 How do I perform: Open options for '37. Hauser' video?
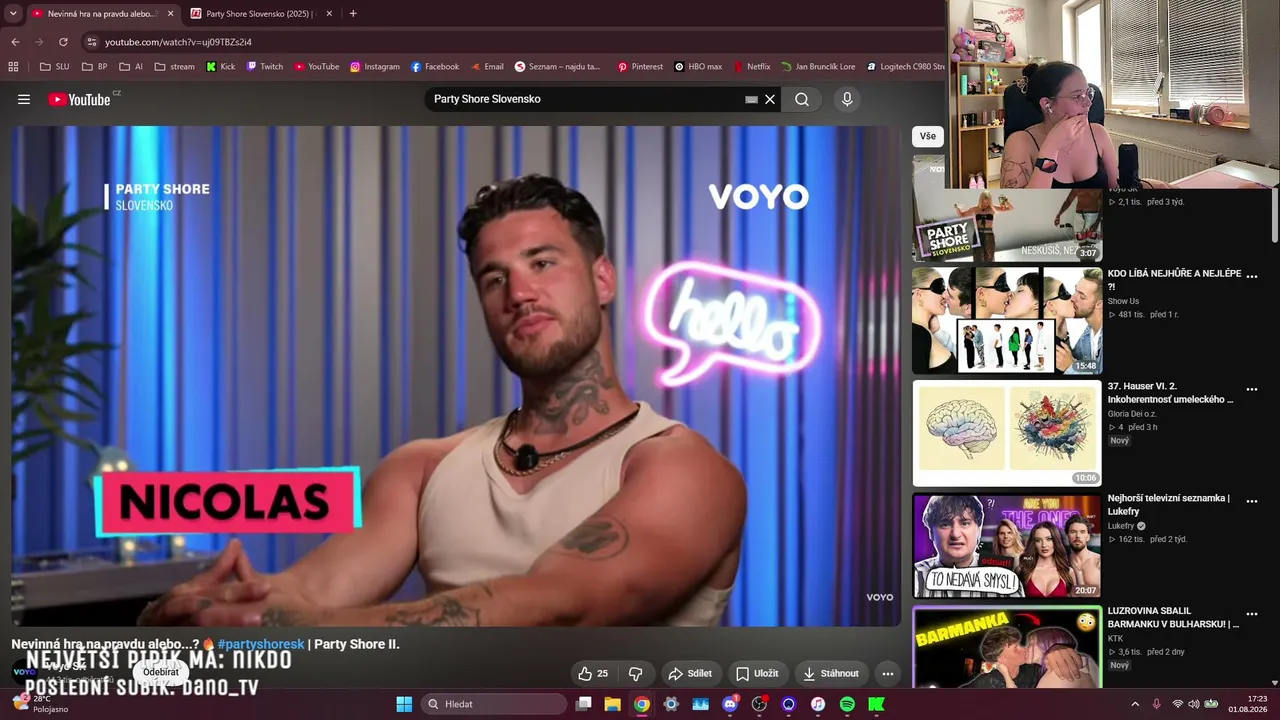click(1251, 389)
